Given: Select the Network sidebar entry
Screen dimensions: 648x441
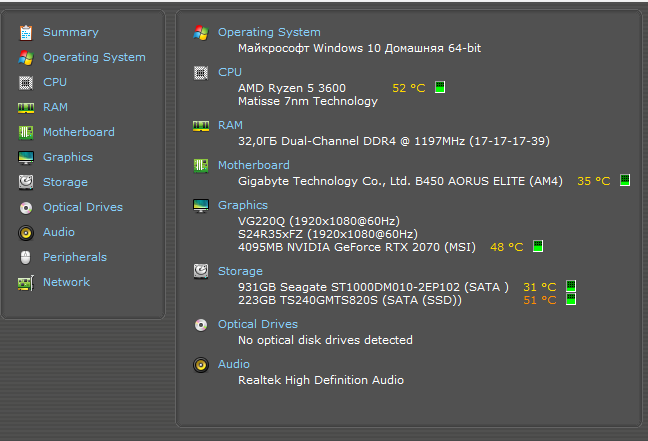Looking at the screenshot, I should pos(66,282).
